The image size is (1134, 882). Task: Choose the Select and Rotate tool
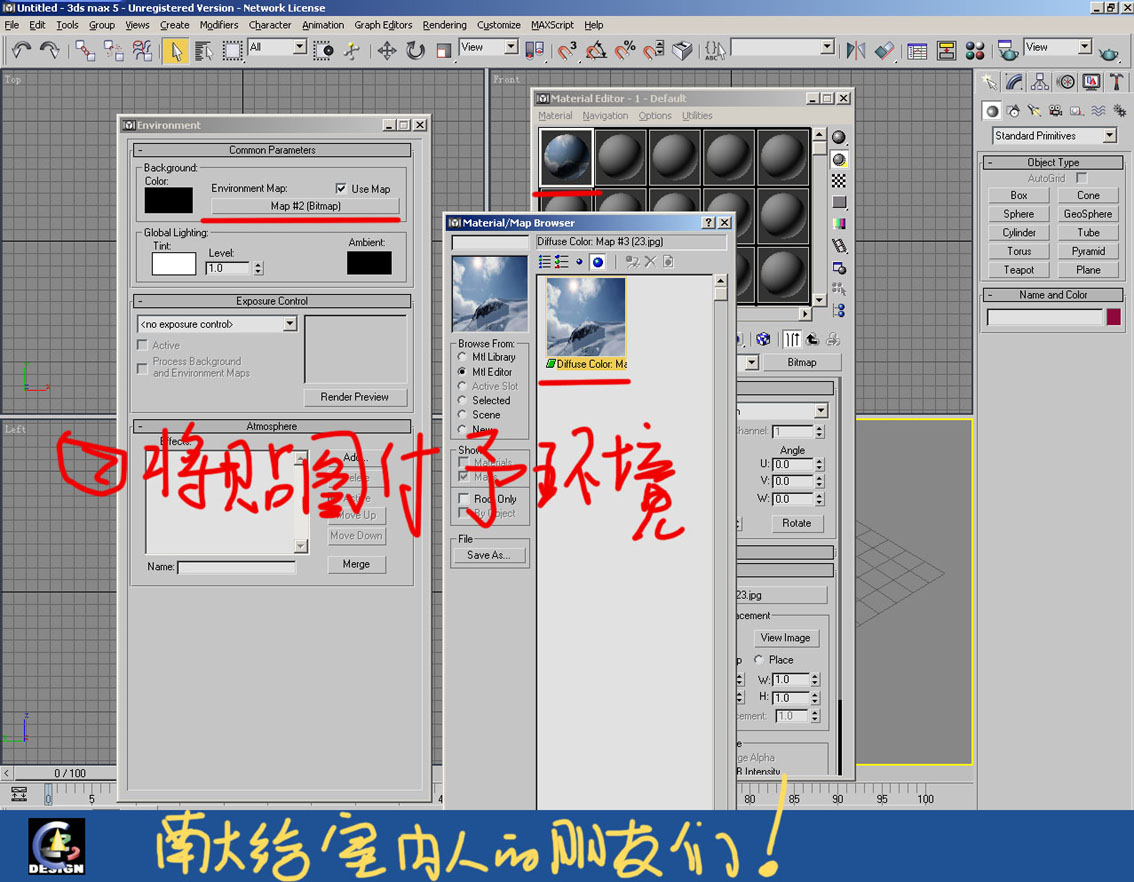(x=415, y=51)
